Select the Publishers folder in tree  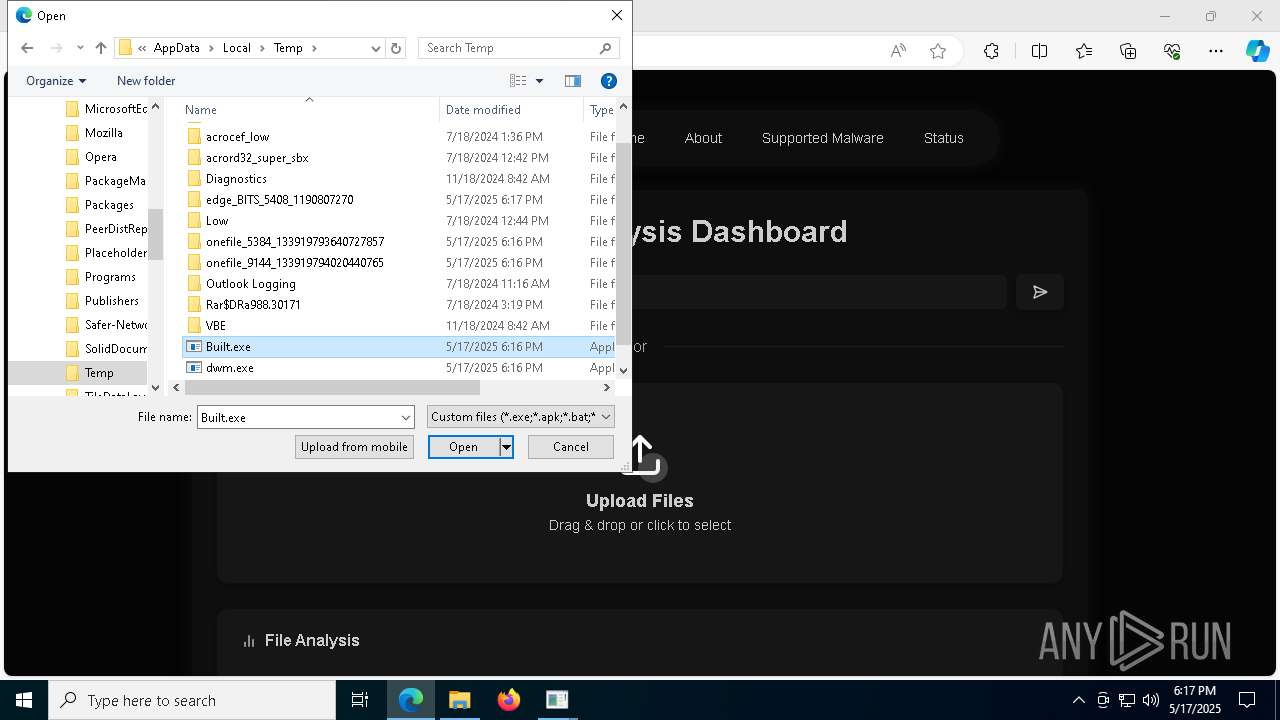pos(112,301)
